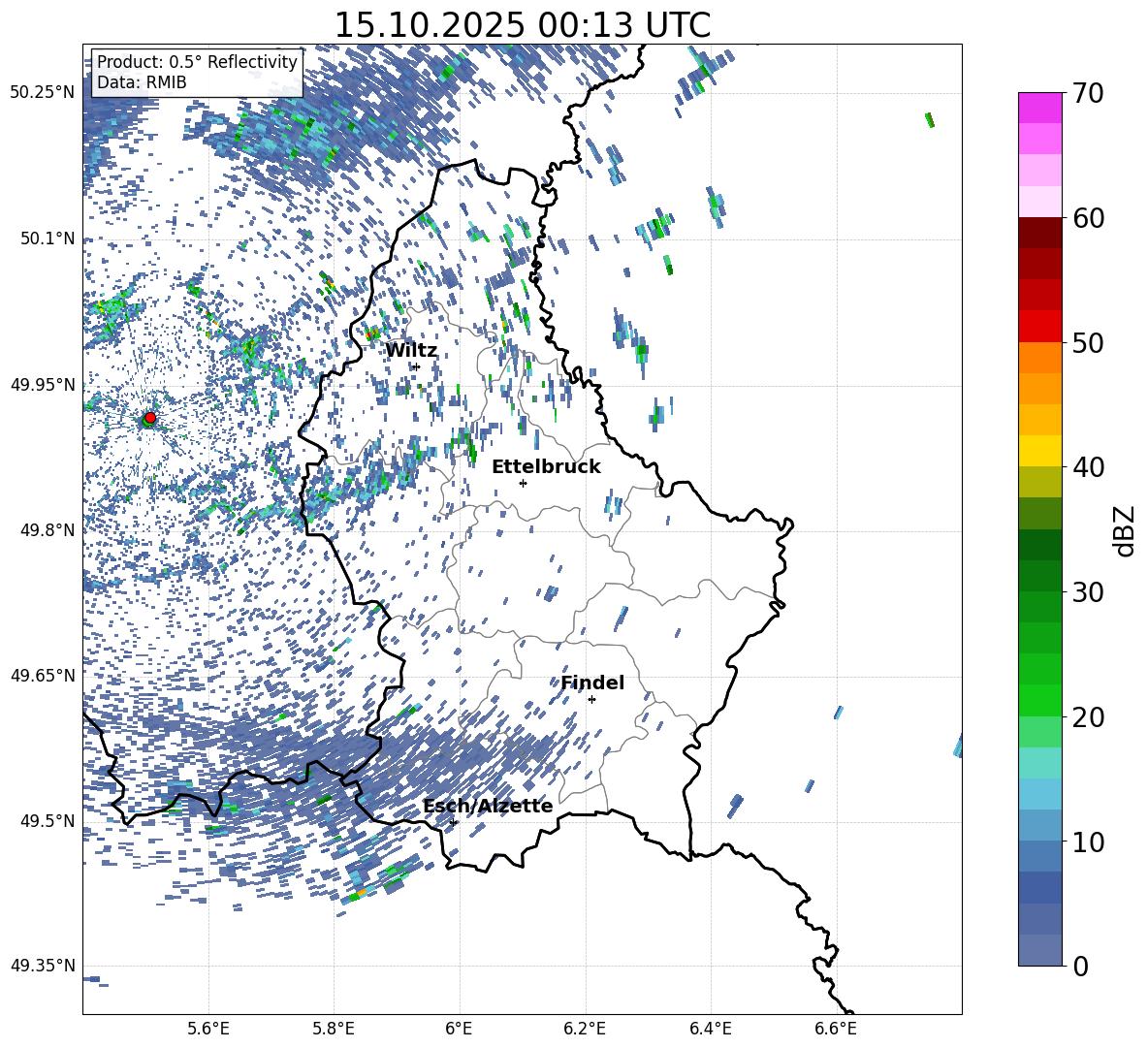Click the 49.8°N latitude label

(47, 530)
